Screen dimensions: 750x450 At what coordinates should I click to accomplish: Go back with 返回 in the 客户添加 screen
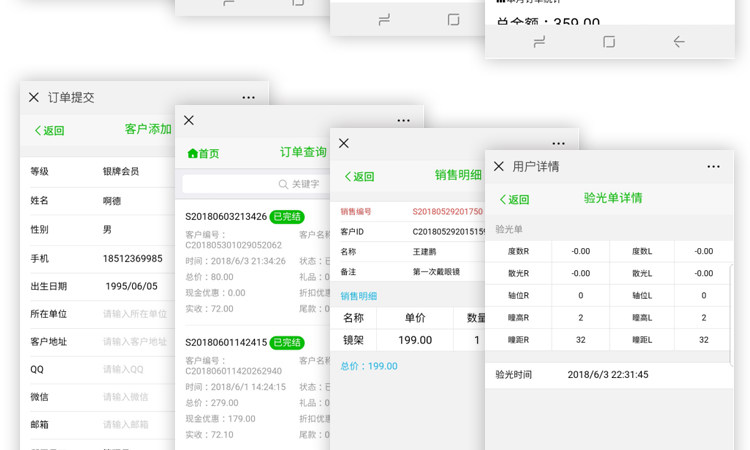click(49, 131)
